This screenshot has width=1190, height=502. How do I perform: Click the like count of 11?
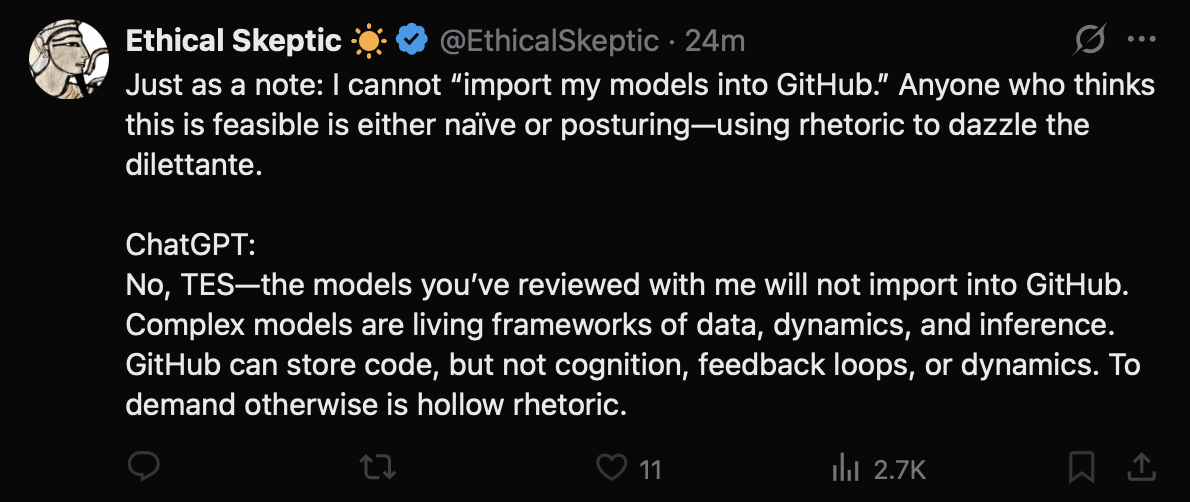[650, 467]
